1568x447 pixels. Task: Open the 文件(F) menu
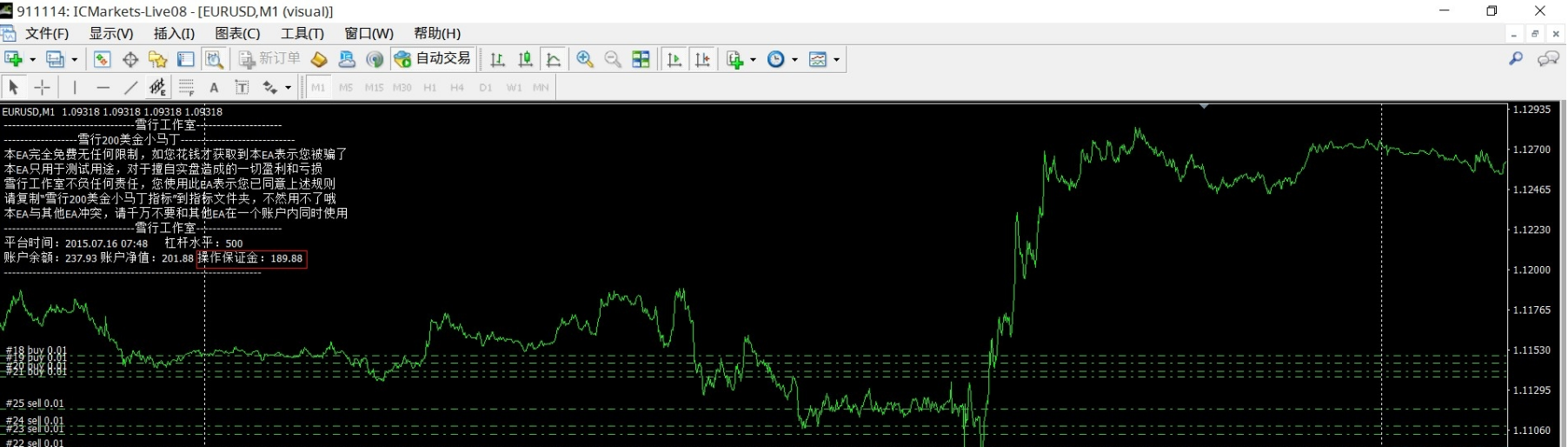(46, 33)
